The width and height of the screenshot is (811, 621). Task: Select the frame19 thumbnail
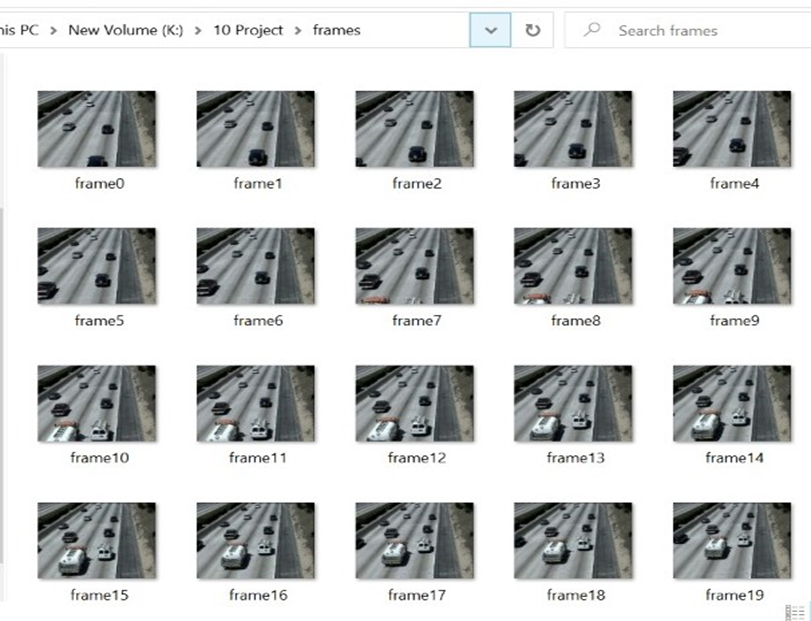click(732, 540)
